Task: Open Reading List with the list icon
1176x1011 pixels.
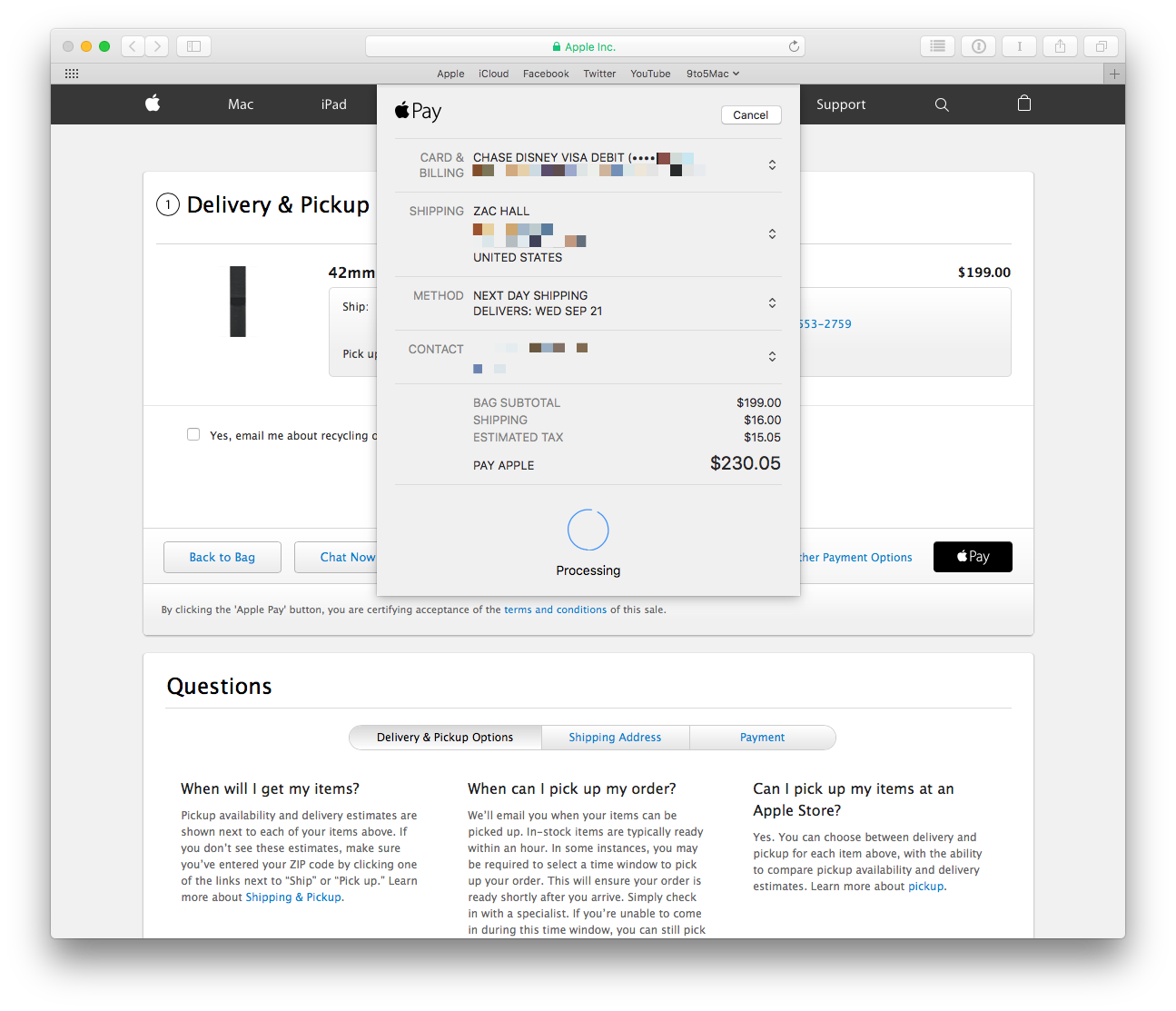Action: tap(937, 45)
